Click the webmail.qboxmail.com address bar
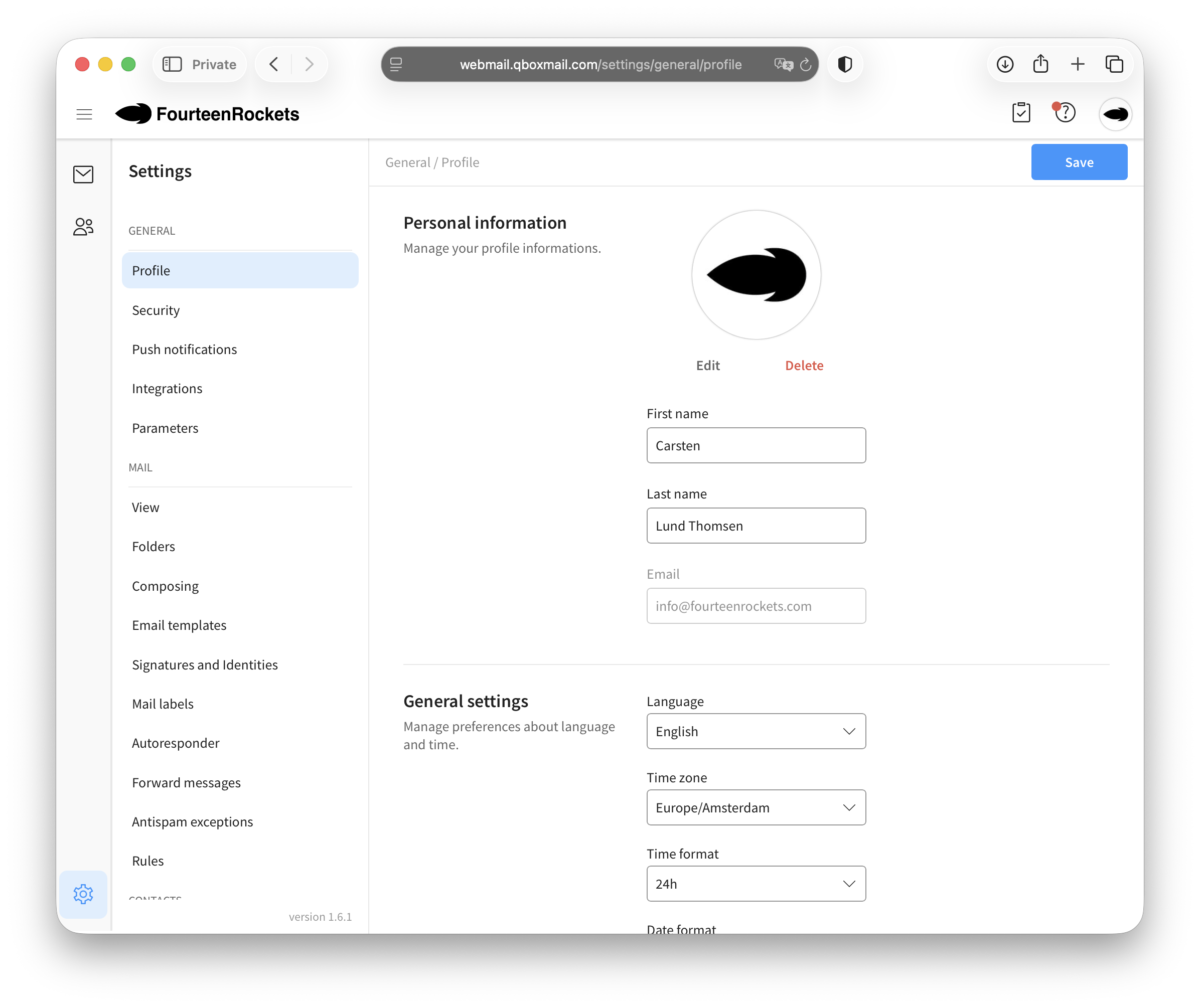1200x1008 pixels. 601,65
